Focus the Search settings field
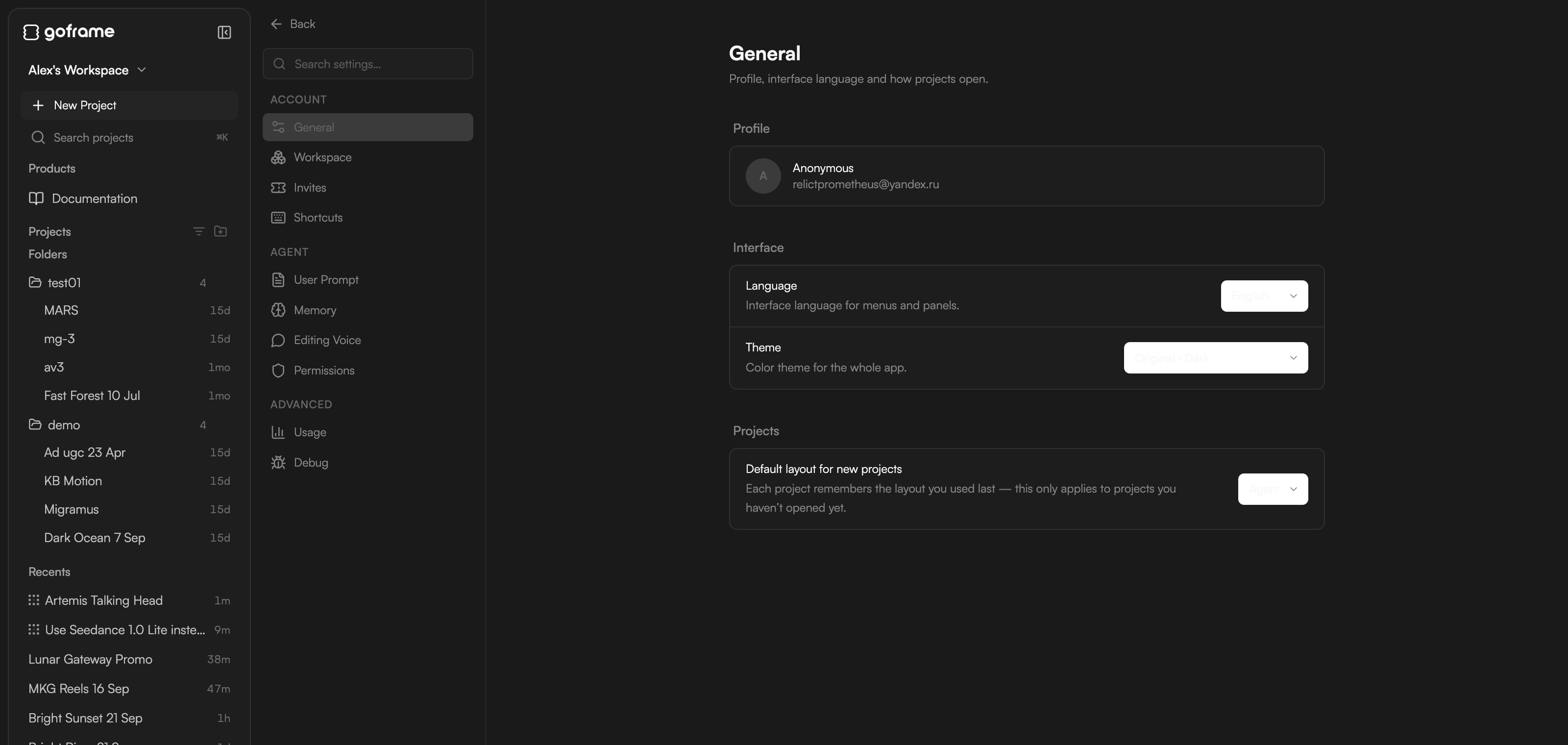Viewport: 1568px width, 745px height. [x=367, y=64]
